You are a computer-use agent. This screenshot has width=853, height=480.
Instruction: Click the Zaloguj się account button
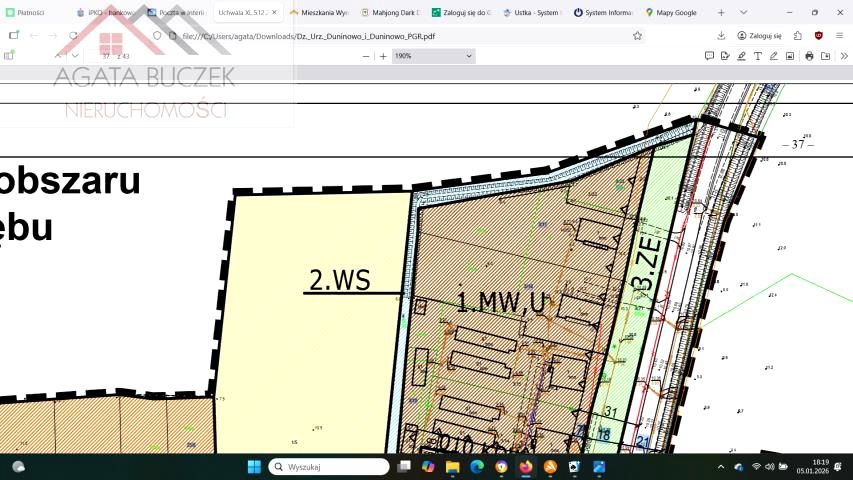[760, 35]
